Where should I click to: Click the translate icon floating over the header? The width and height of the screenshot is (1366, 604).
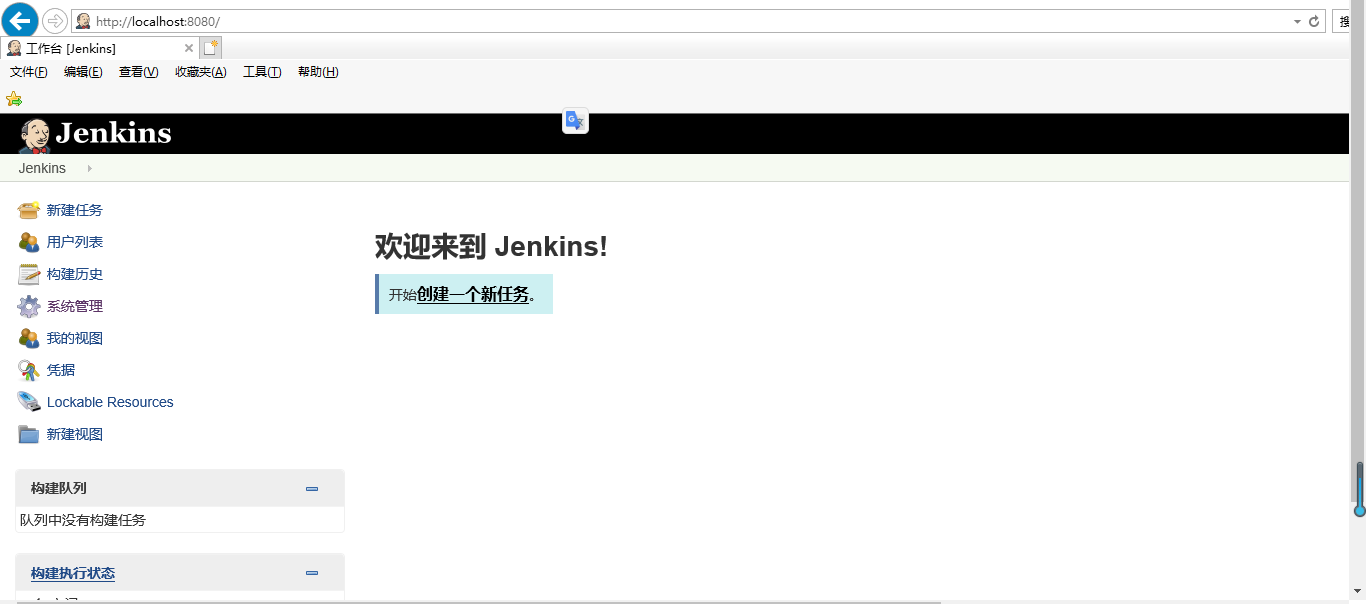[x=575, y=121]
